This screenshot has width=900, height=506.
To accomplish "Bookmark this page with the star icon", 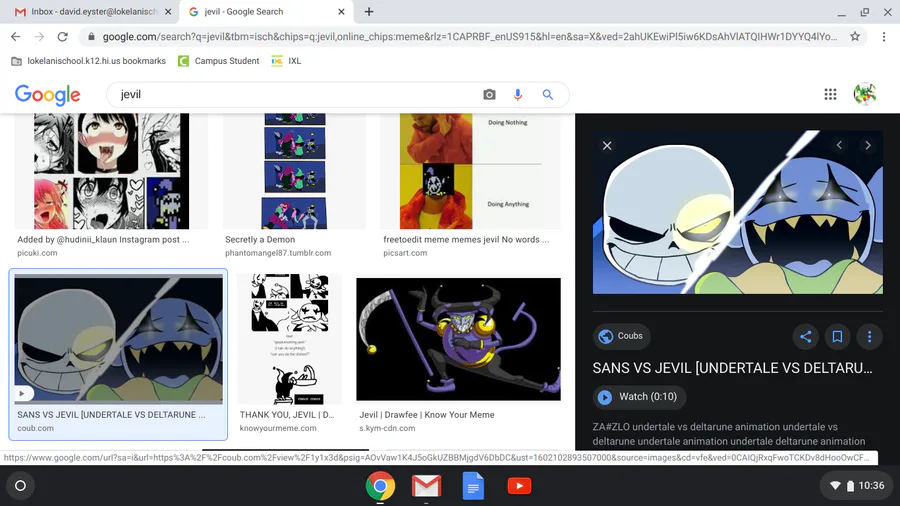I will tap(855, 37).
